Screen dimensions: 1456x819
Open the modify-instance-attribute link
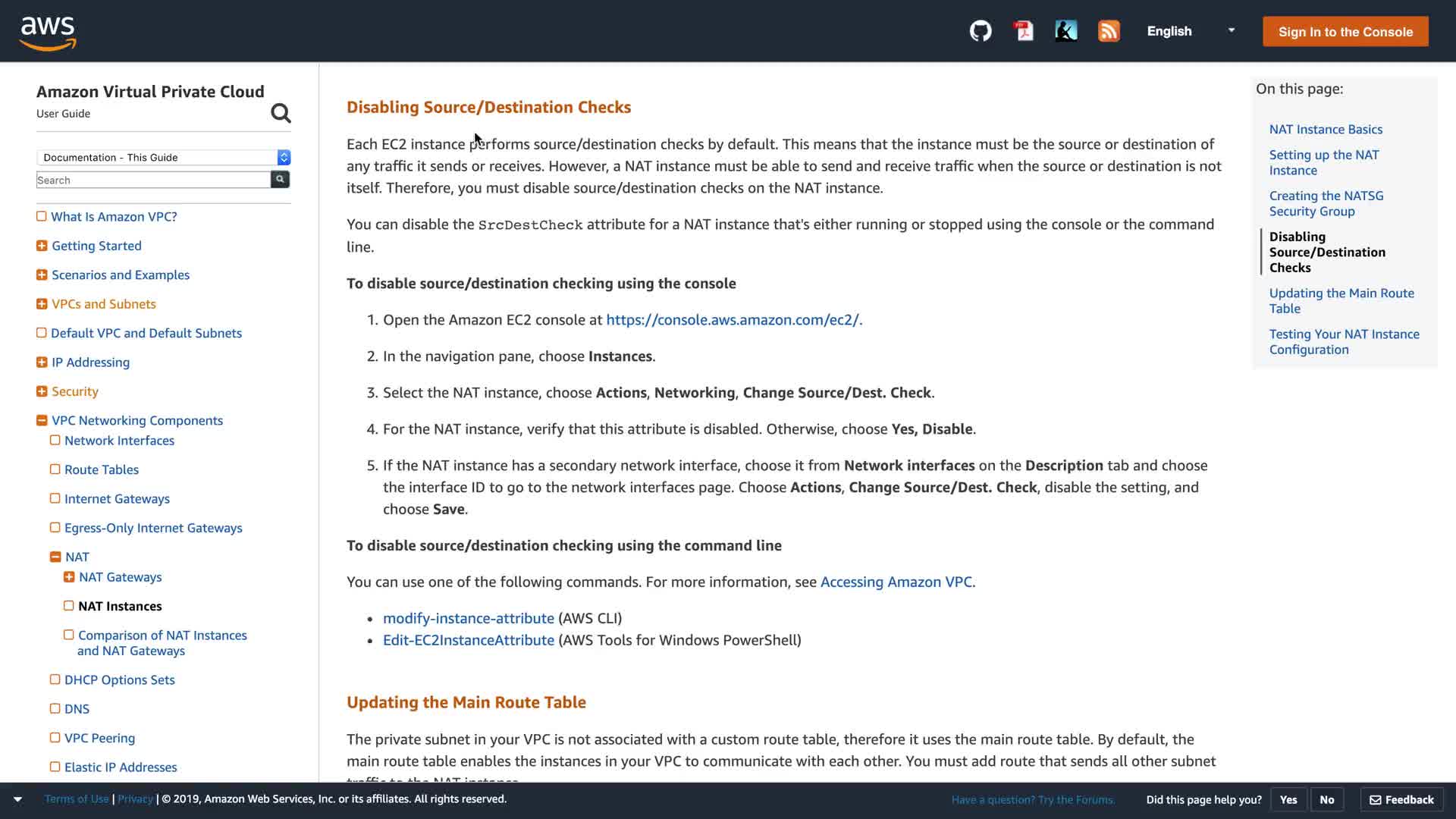click(x=468, y=618)
